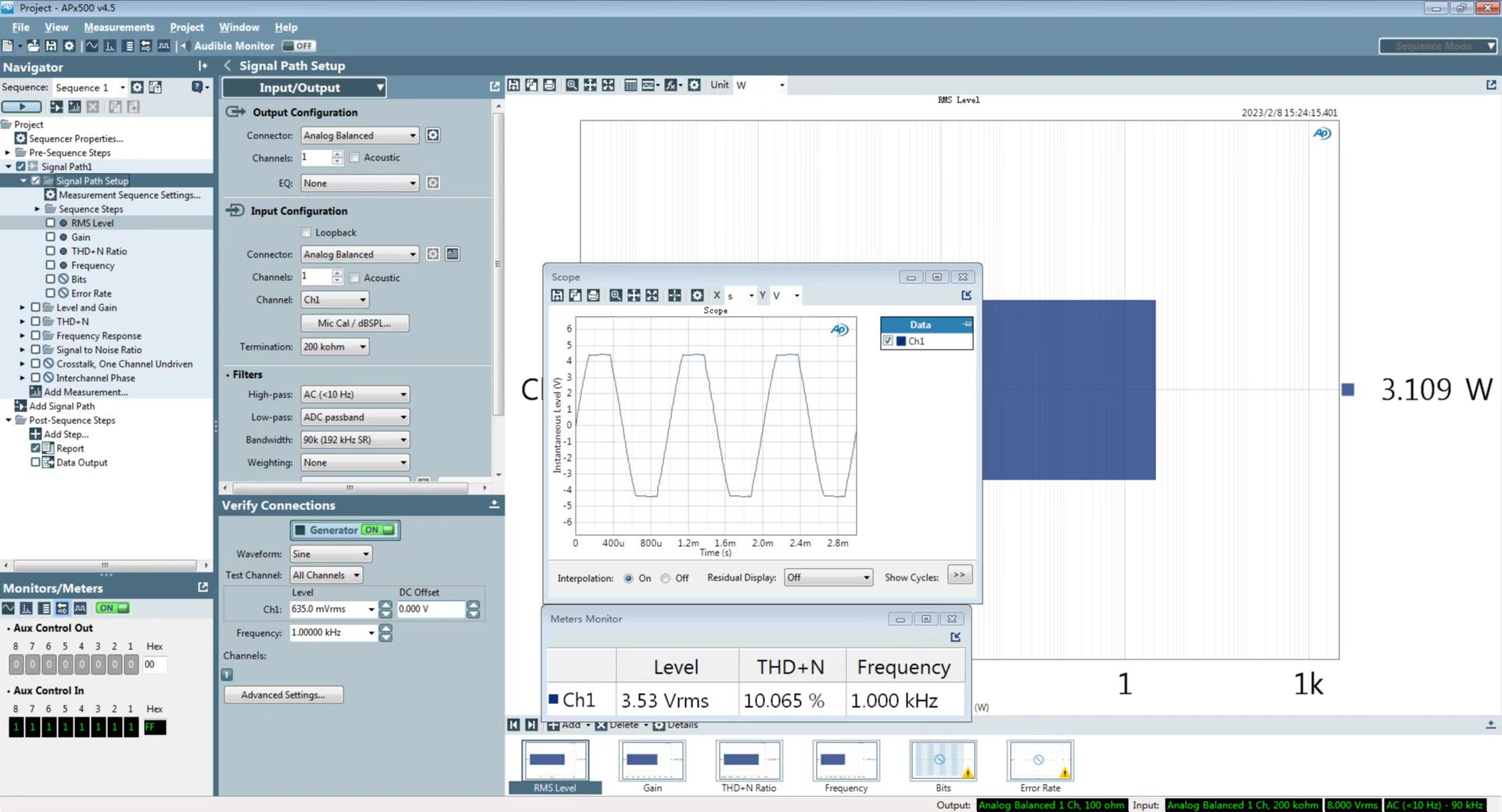Click the scope monitor icon in main toolbar
This screenshot has width=1502, height=812.
click(92, 46)
